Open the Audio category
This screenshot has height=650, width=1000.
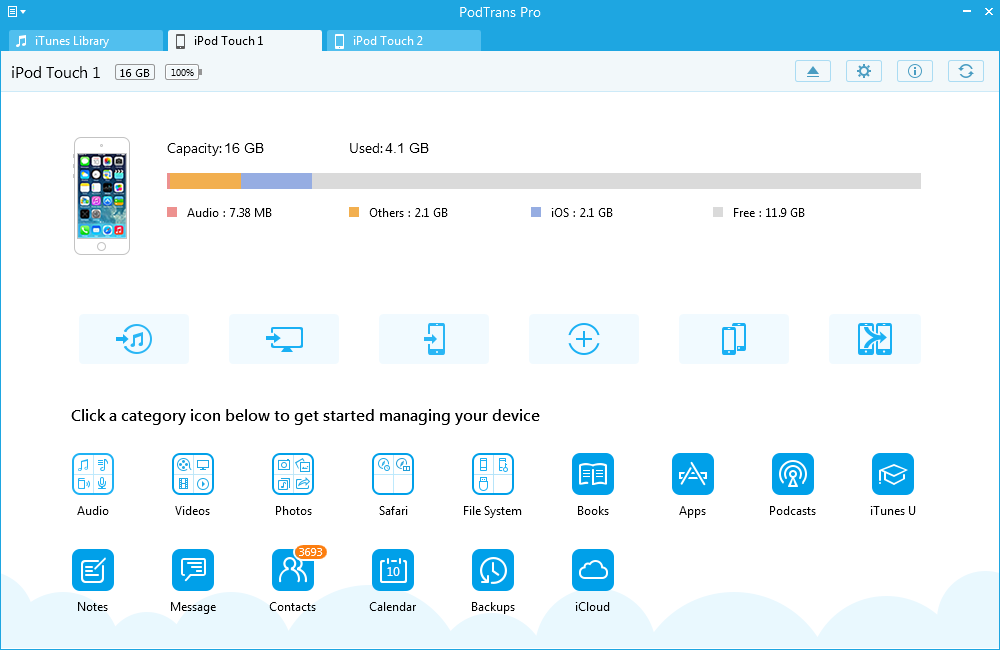pos(93,474)
